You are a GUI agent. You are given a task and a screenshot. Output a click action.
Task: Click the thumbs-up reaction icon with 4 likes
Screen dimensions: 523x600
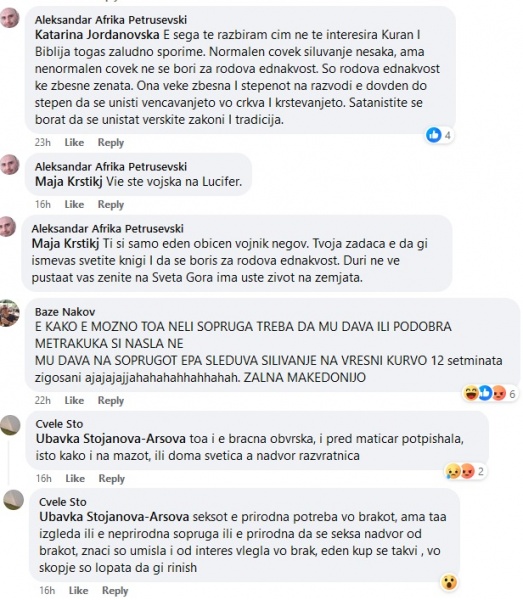click(433, 135)
